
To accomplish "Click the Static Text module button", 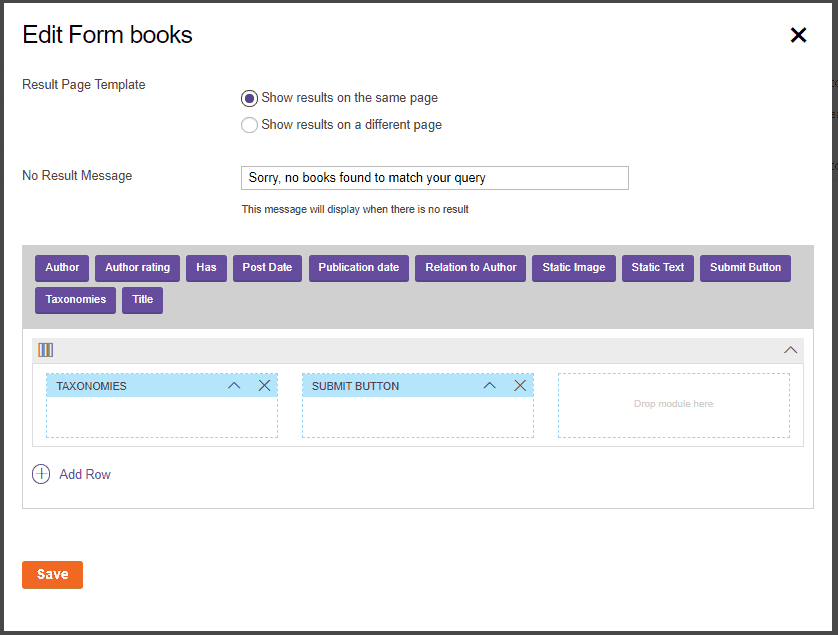I will pos(657,268).
